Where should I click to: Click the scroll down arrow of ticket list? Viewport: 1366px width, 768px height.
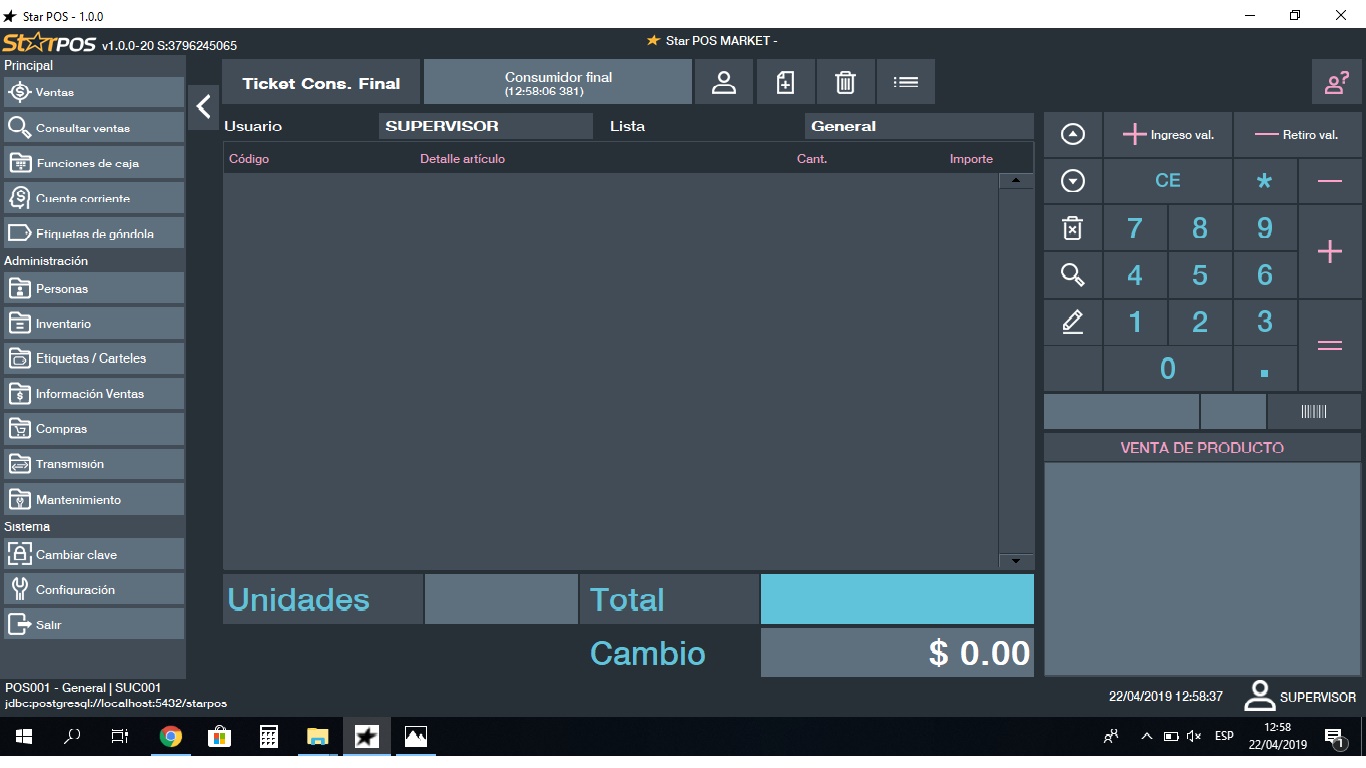coord(1016,561)
